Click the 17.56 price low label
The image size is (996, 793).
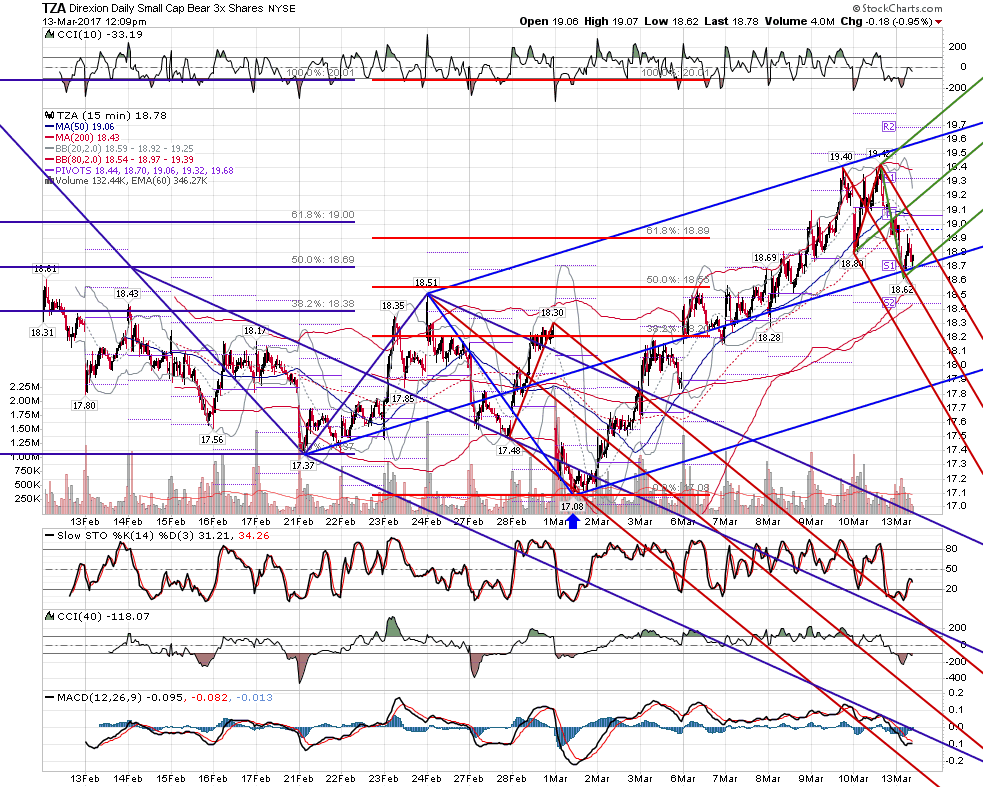212,440
